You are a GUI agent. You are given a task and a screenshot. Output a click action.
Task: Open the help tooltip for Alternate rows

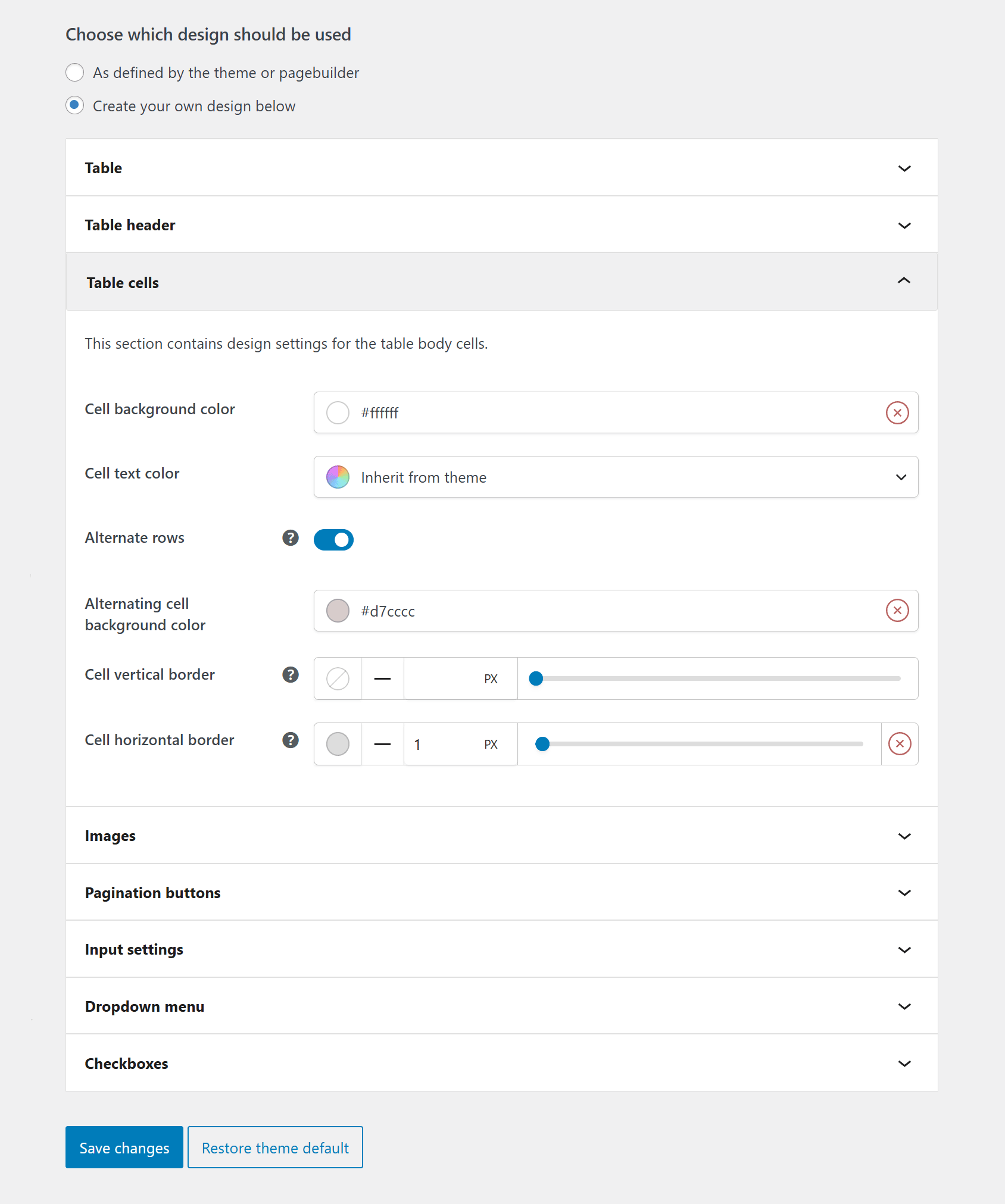(x=290, y=539)
